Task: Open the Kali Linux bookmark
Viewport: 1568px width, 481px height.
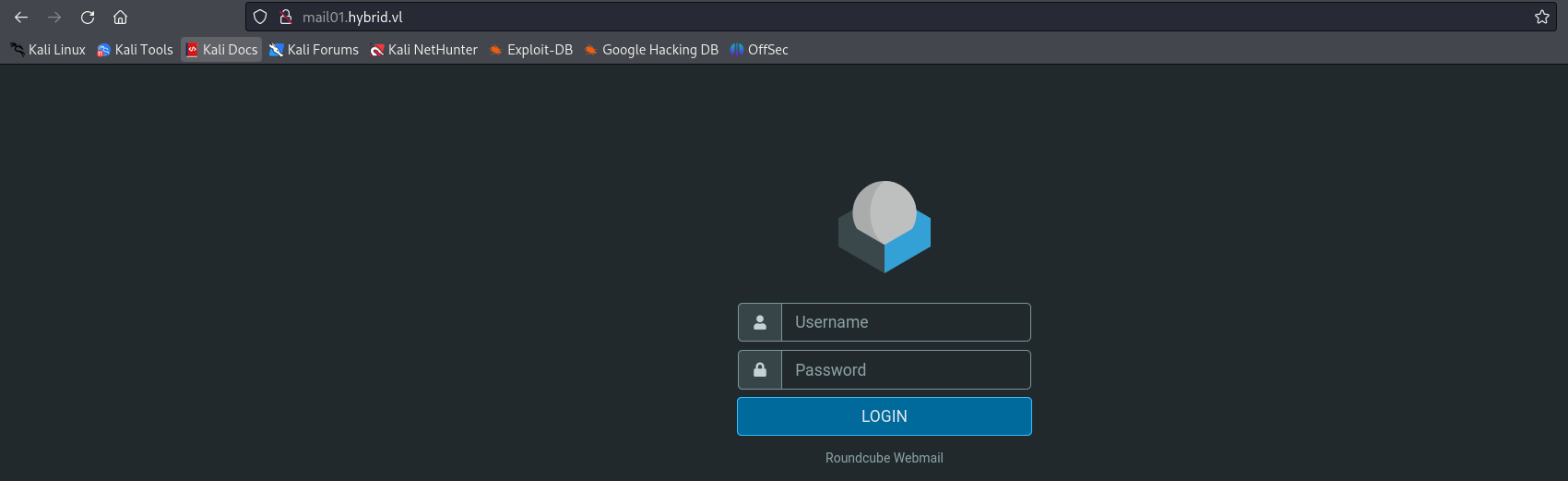Action: 48,50
